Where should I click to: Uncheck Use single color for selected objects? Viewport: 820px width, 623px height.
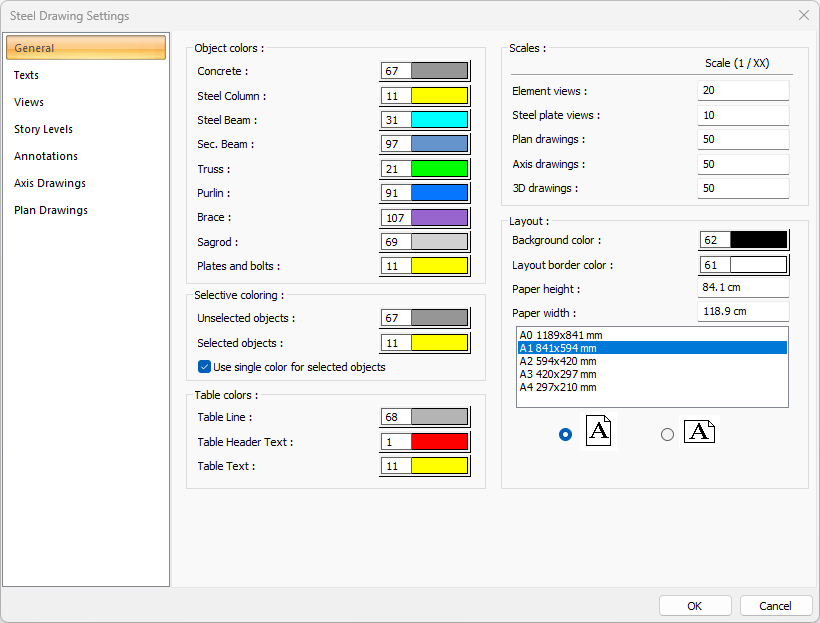[x=205, y=367]
